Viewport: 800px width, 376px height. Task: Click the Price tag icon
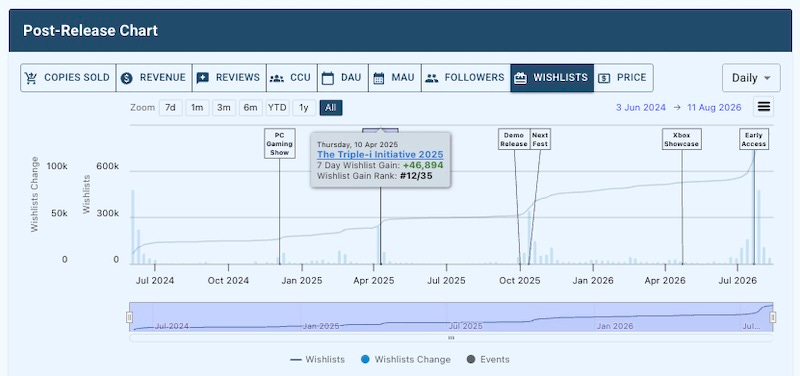click(604, 78)
